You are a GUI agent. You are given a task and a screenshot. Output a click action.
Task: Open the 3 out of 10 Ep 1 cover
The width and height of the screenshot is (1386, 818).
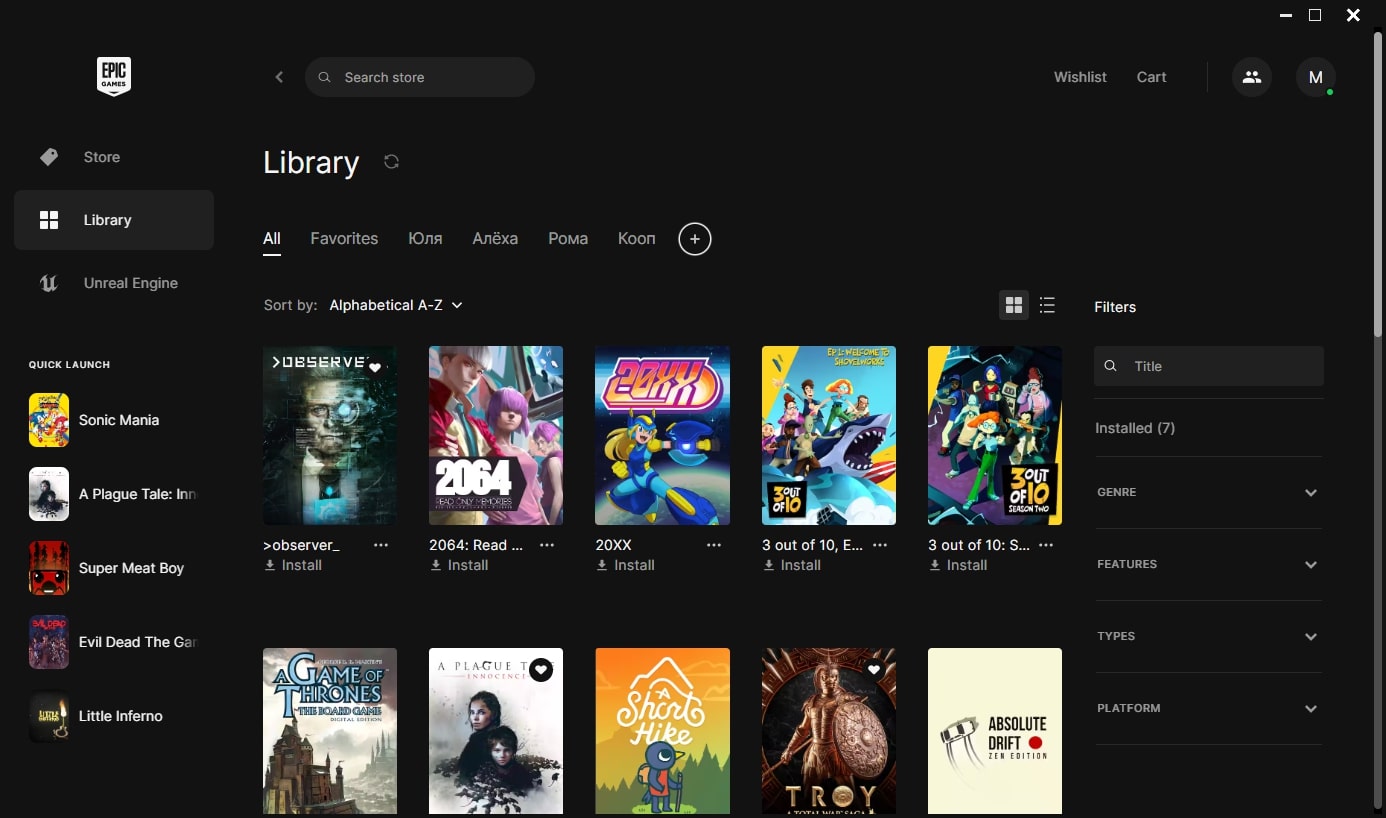[829, 436]
